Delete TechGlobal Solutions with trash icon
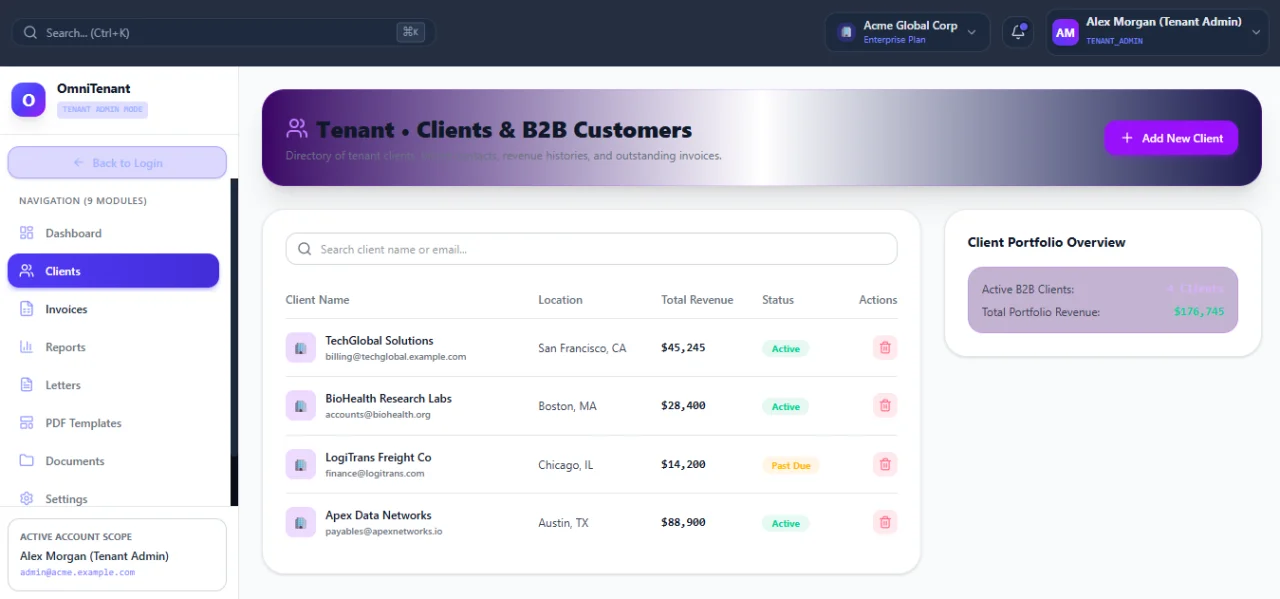Image resolution: width=1280 pixels, height=599 pixels. tap(885, 348)
